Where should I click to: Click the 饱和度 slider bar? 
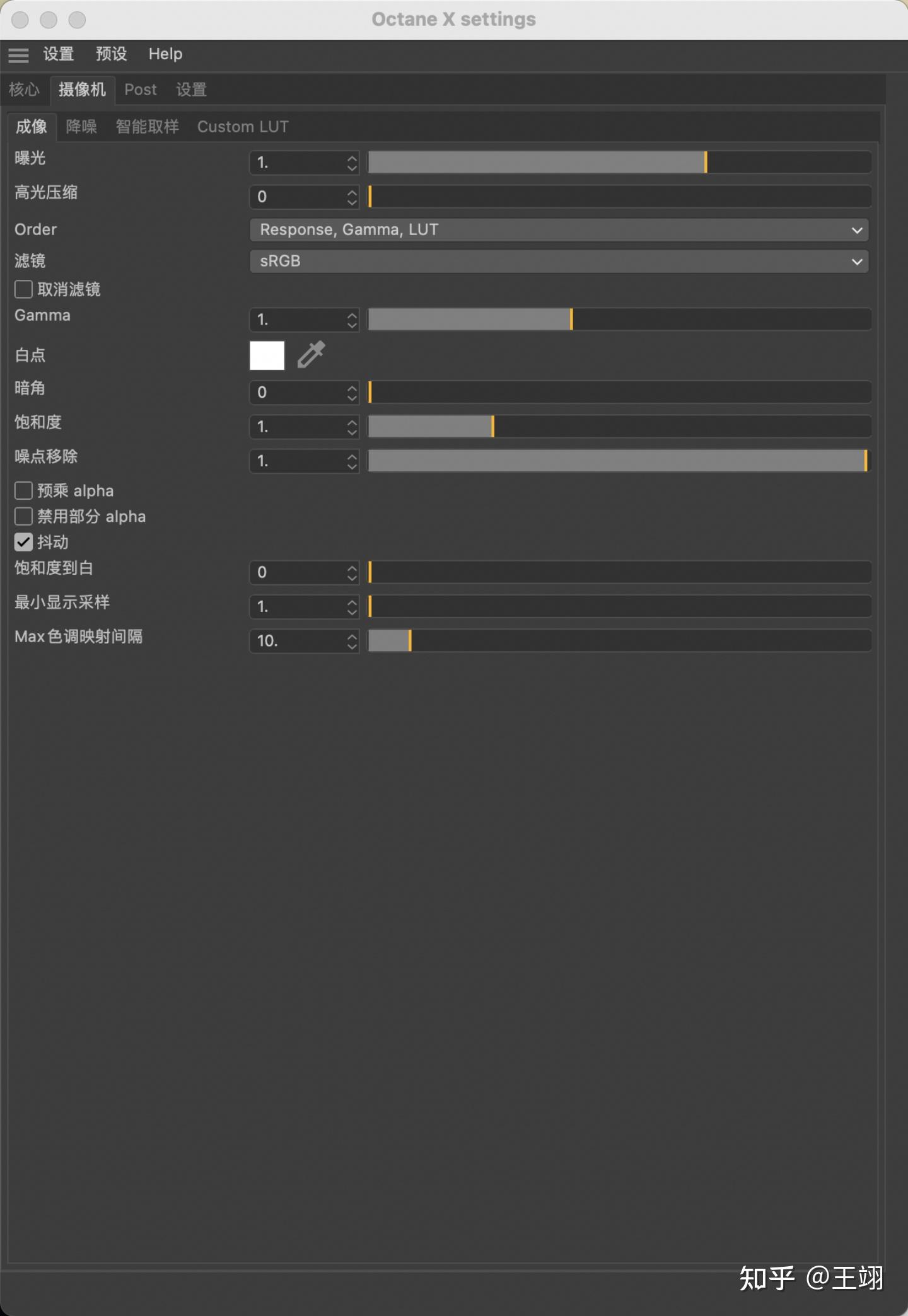pos(619,427)
